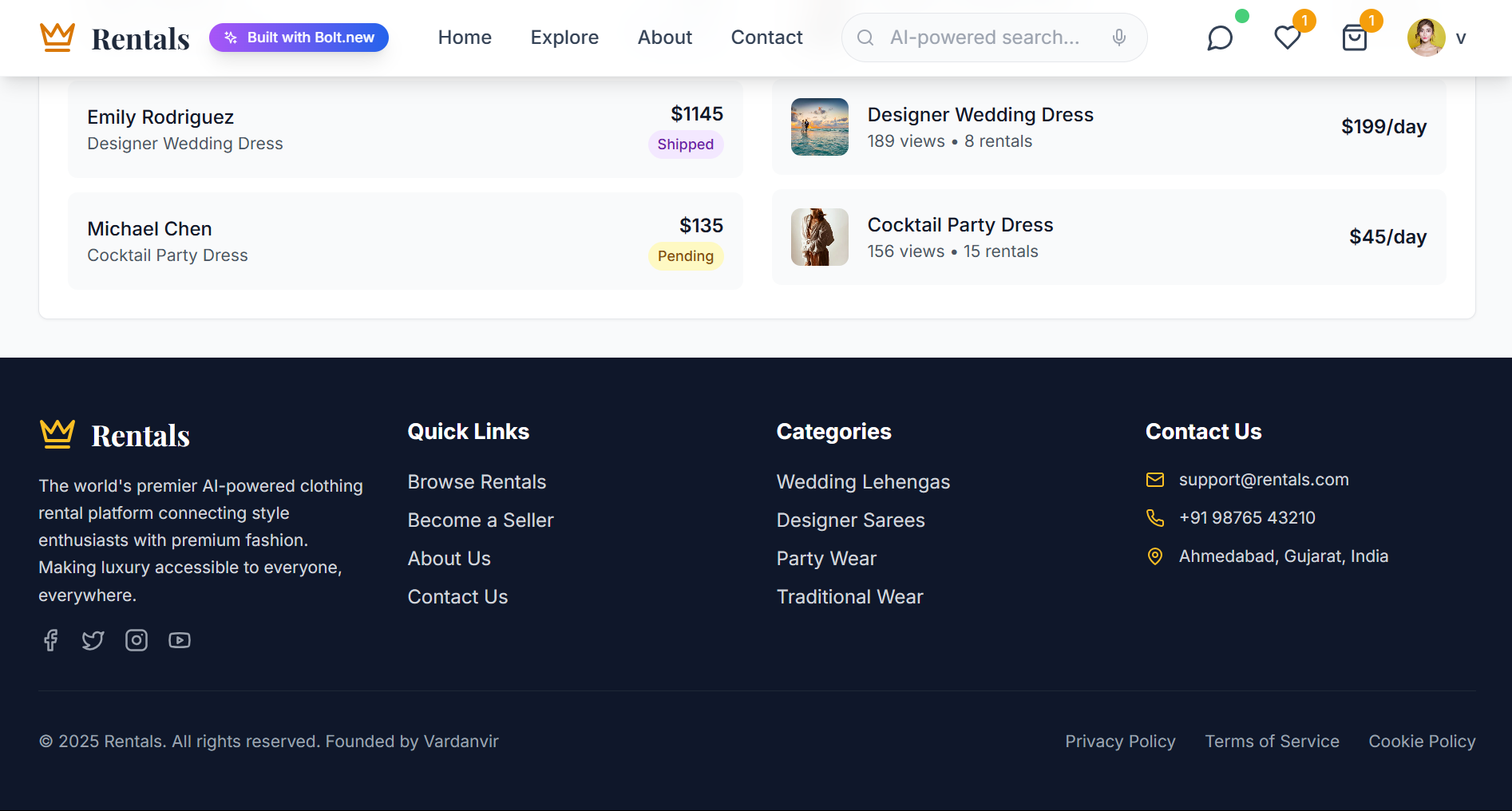The image size is (1512, 811).
Task: Open the Instagram social link in the footer
Action: [137, 640]
